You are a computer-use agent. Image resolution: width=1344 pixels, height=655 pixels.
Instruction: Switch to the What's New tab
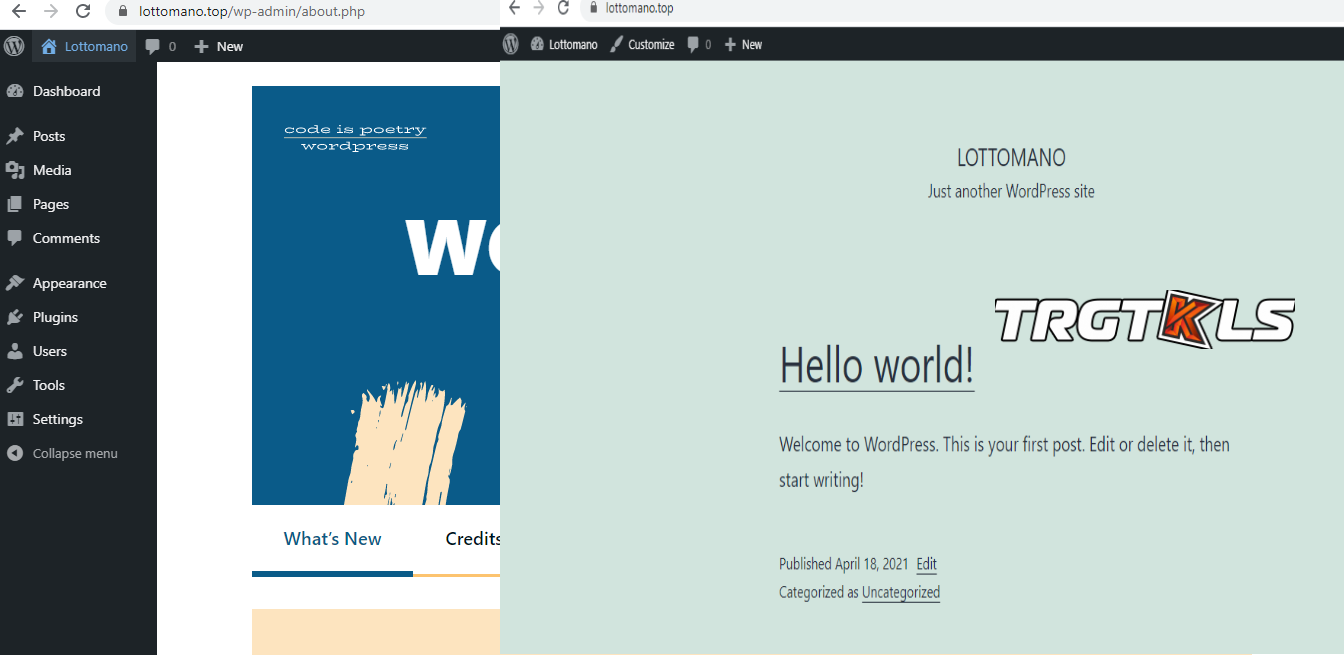click(332, 539)
